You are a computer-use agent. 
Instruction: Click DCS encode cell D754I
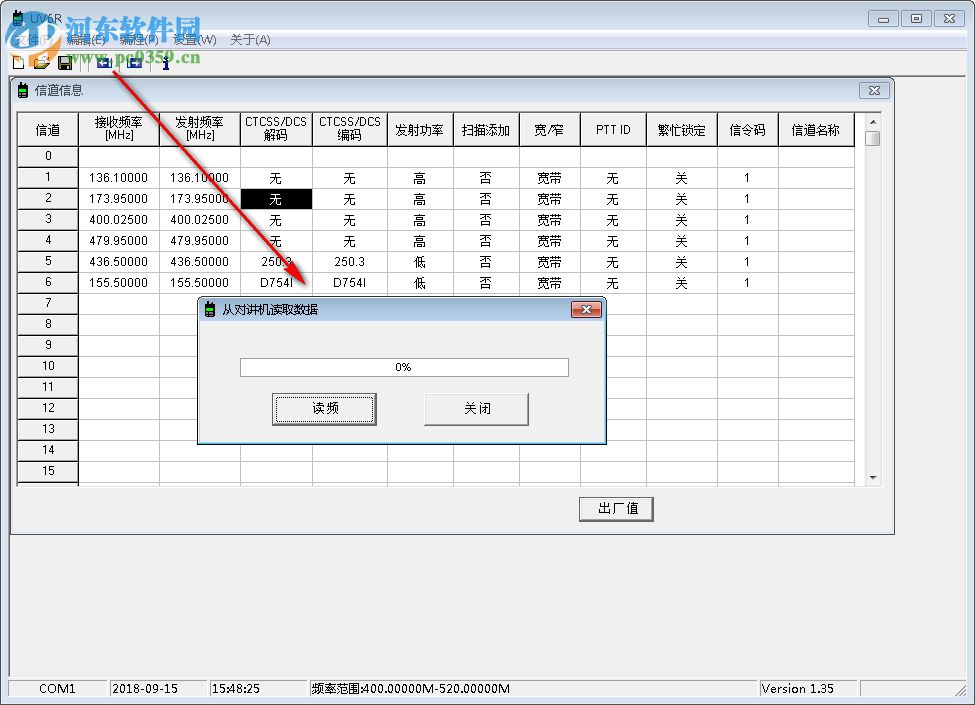(349, 283)
